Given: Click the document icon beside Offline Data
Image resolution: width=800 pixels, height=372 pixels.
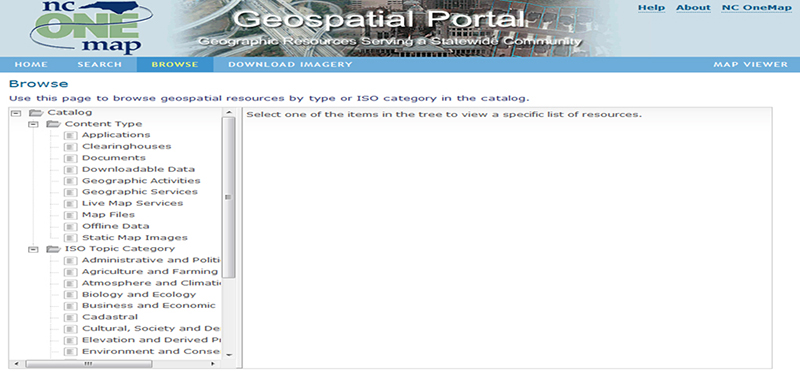Looking at the screenshot, I should [x=71, y=227].
